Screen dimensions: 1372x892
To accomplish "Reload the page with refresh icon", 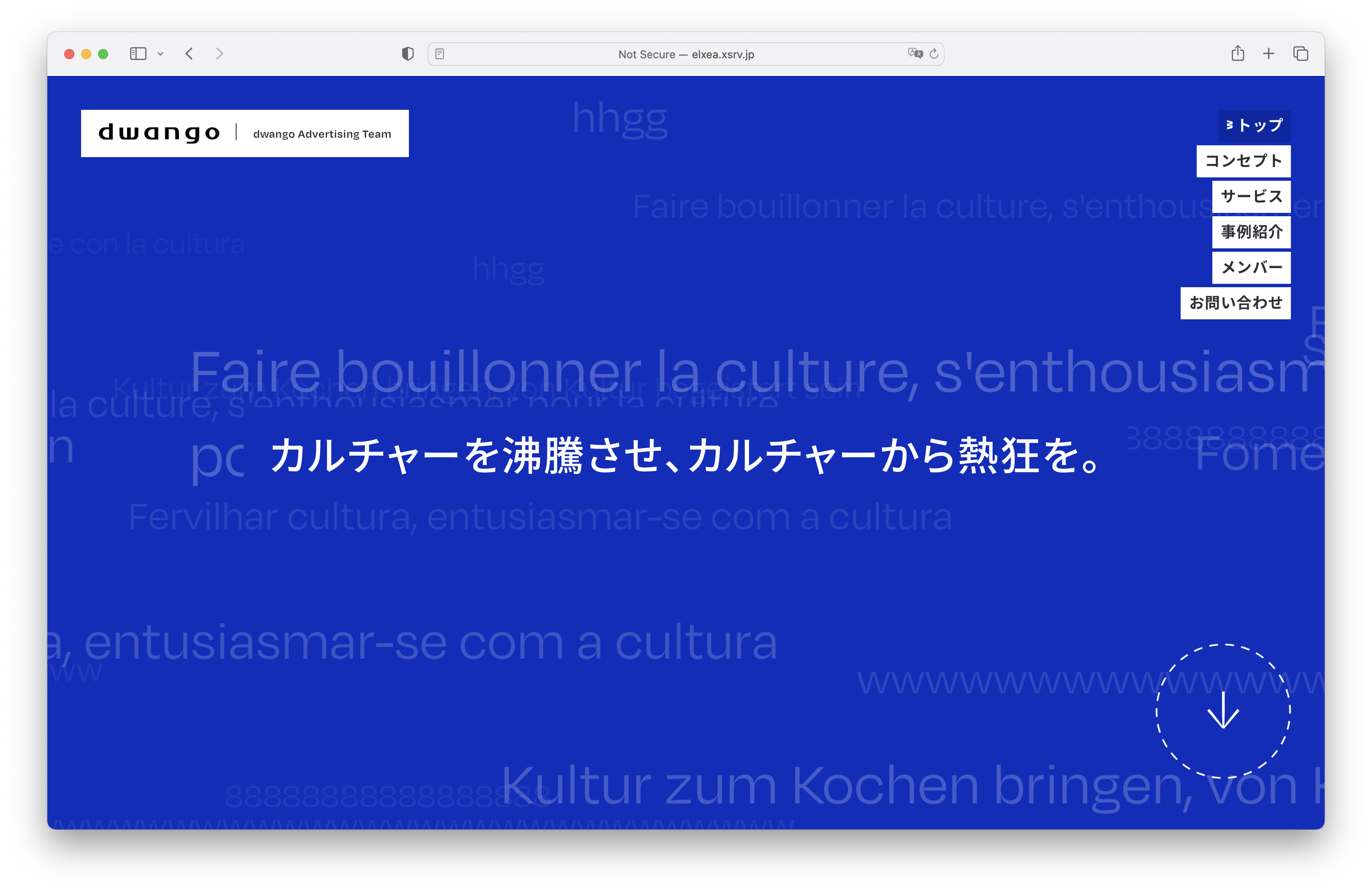I will [934, 54].
